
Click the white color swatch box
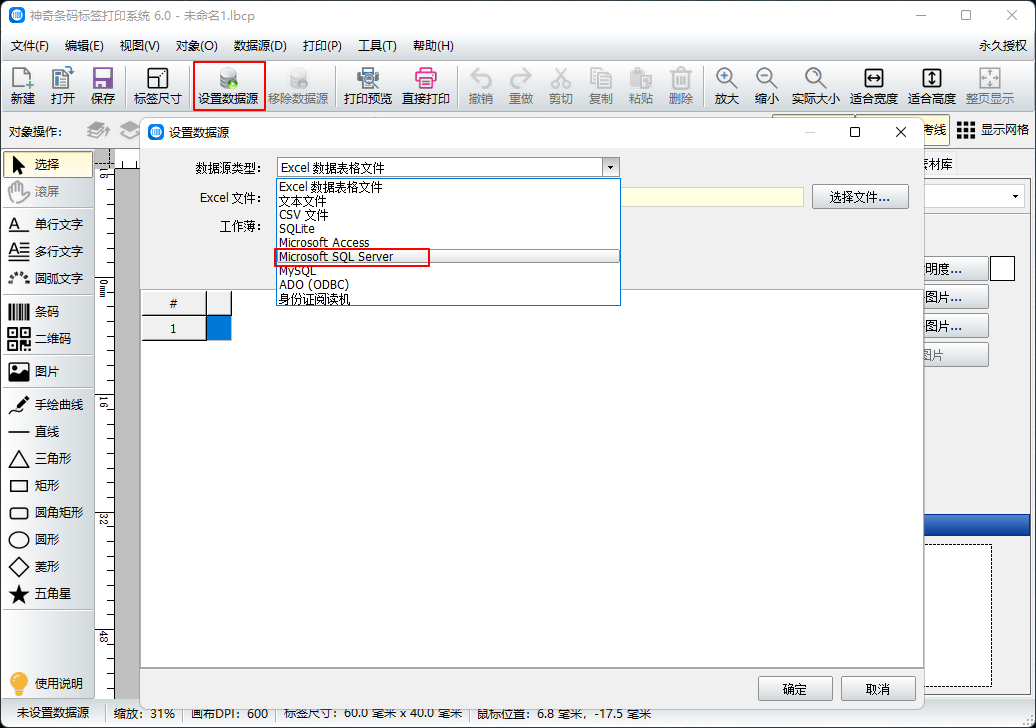[x=1002, y=269]
